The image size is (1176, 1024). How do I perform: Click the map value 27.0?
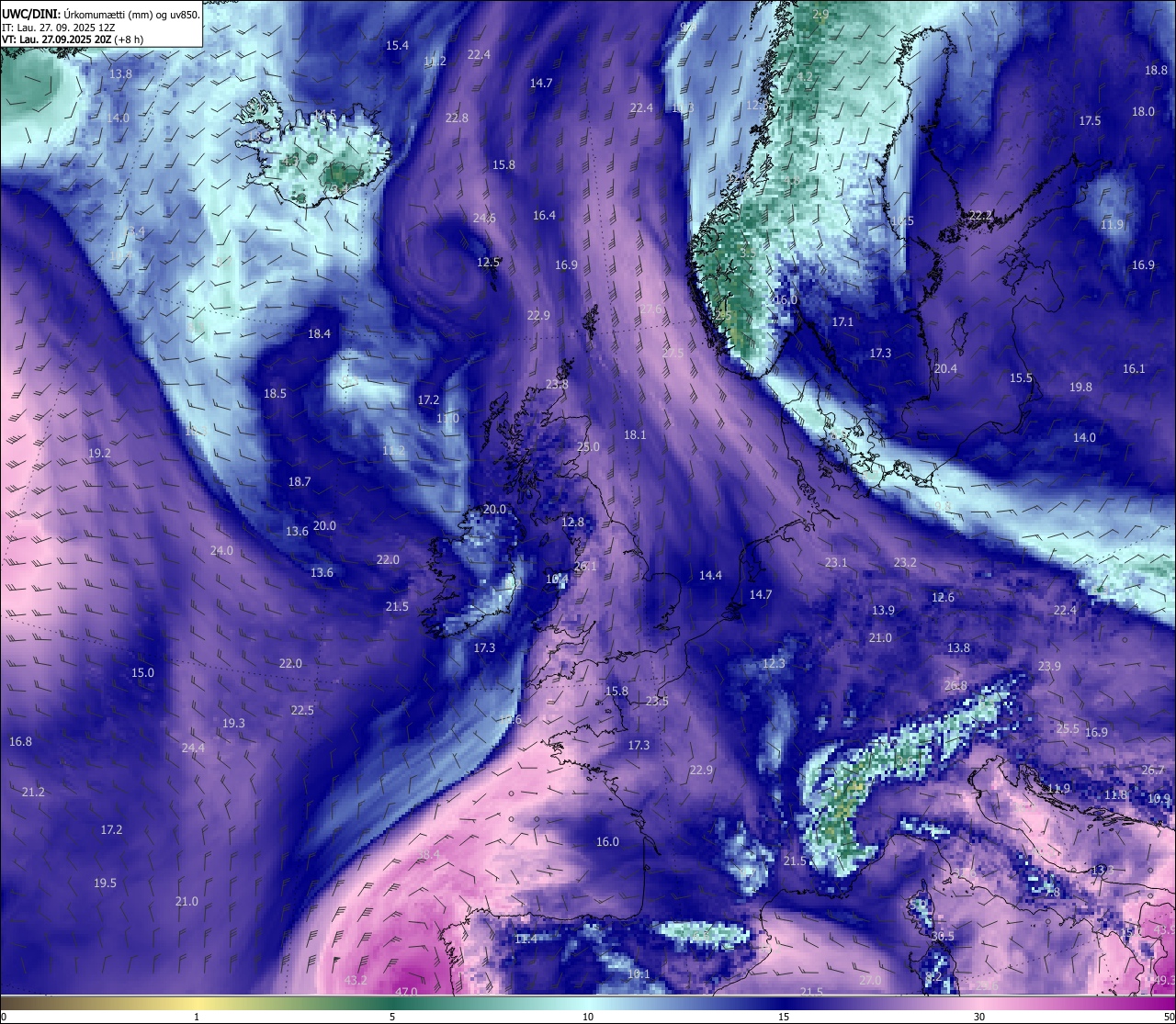pyautogui.click(x=870, y=980)
